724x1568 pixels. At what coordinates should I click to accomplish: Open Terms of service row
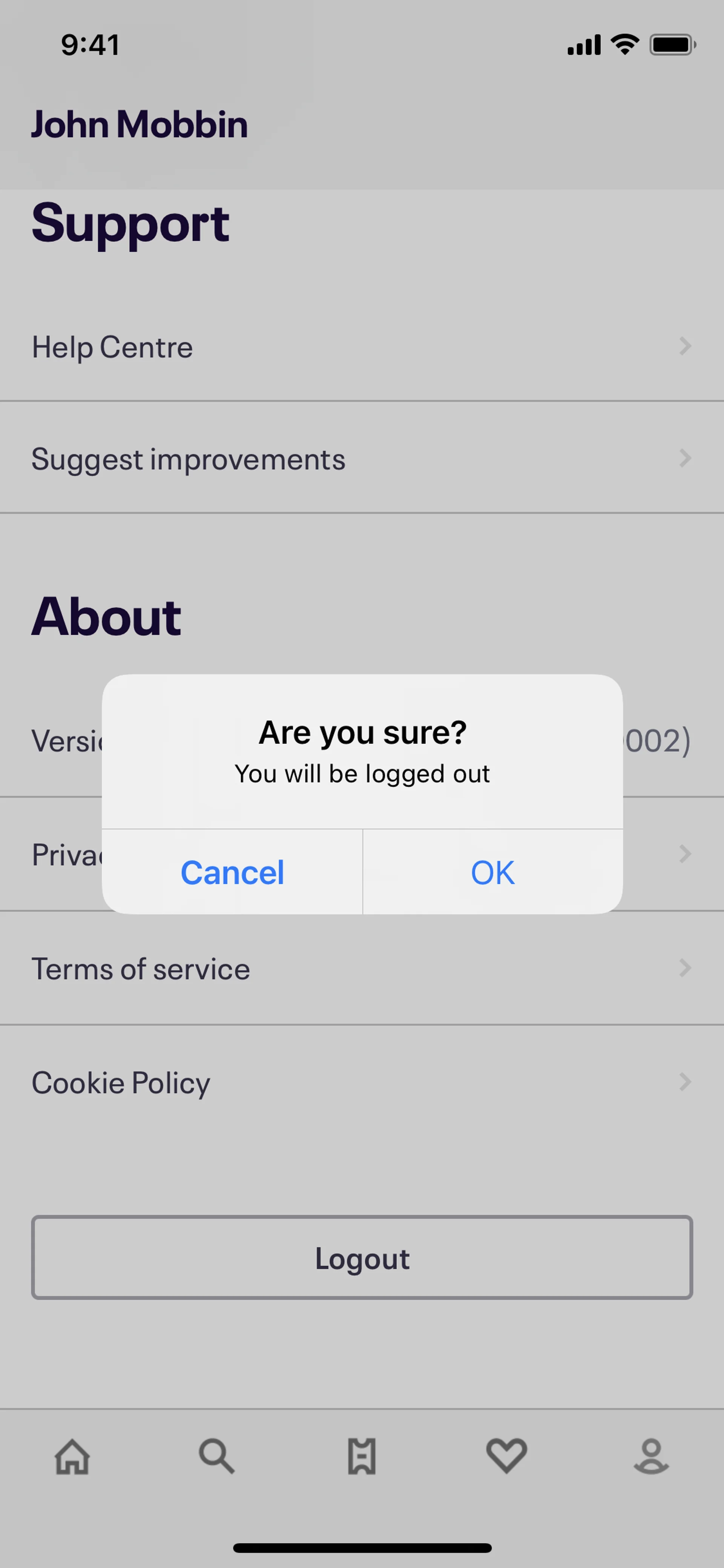(141, 968)
